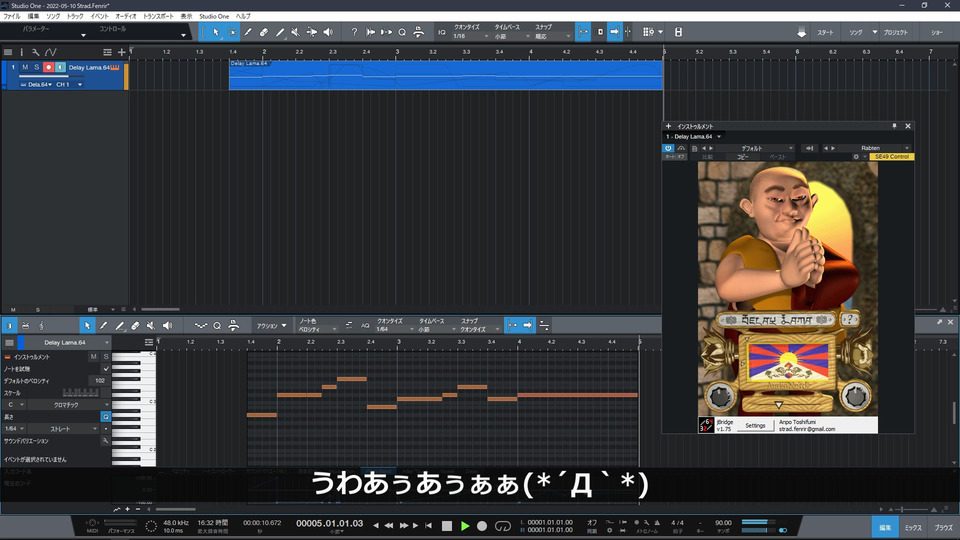
Task: Open the アクション dropdown in editor
Action: [x=271, y=326]
